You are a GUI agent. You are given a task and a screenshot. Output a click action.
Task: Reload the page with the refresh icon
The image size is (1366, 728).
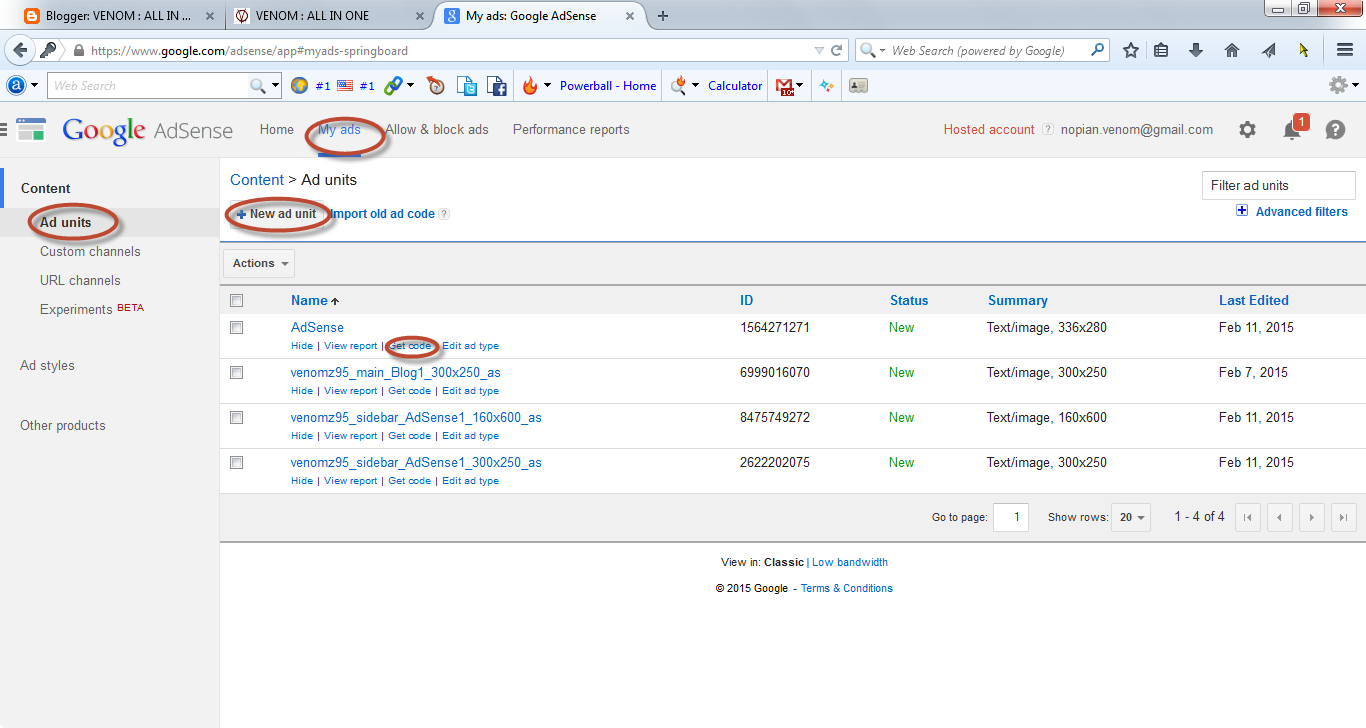pyautogui.click(x=837, y=50)
